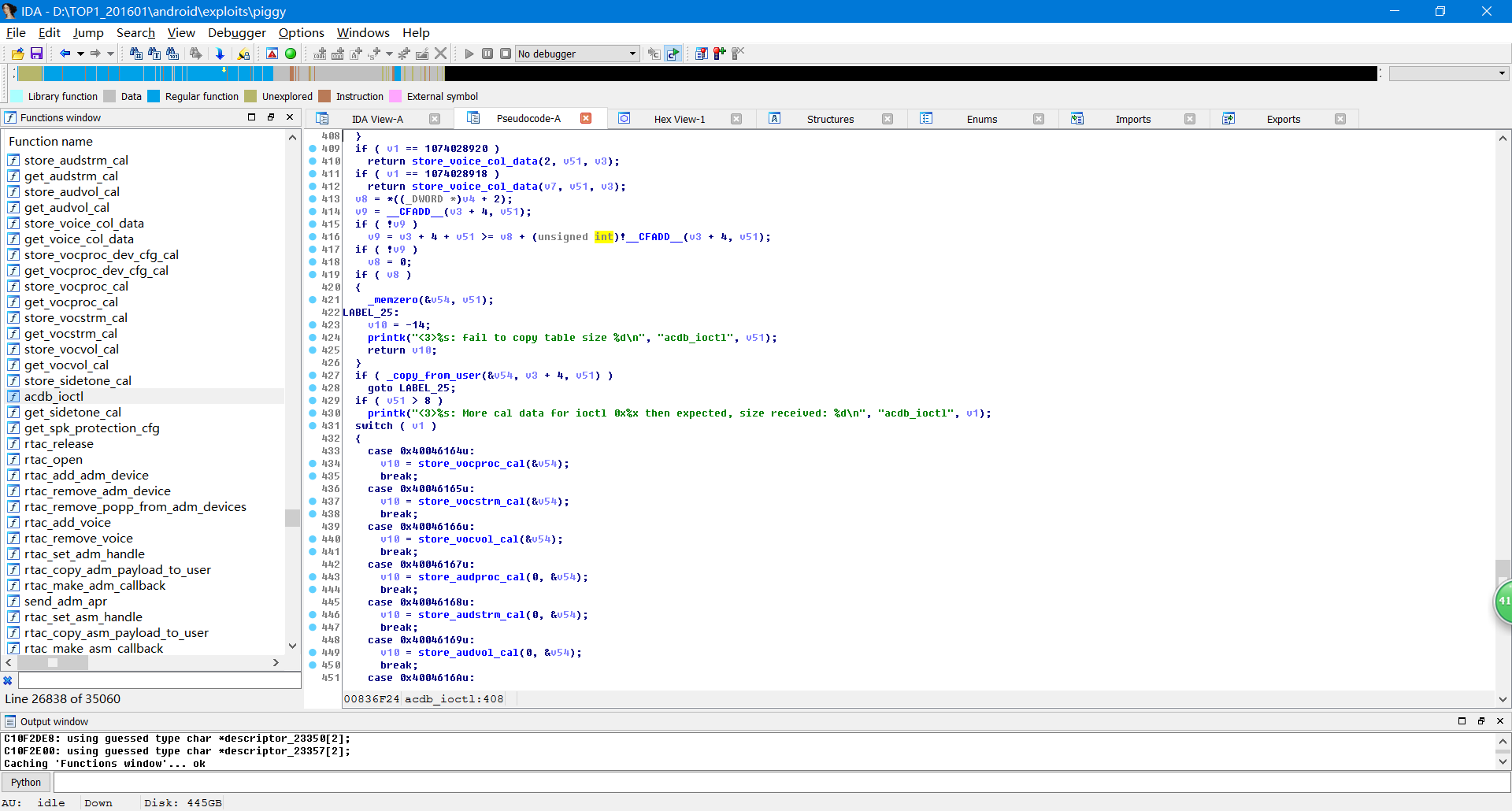Screen dimensions: 1512x811
Task: Open the text search tool
Action: tap(154, 54)
